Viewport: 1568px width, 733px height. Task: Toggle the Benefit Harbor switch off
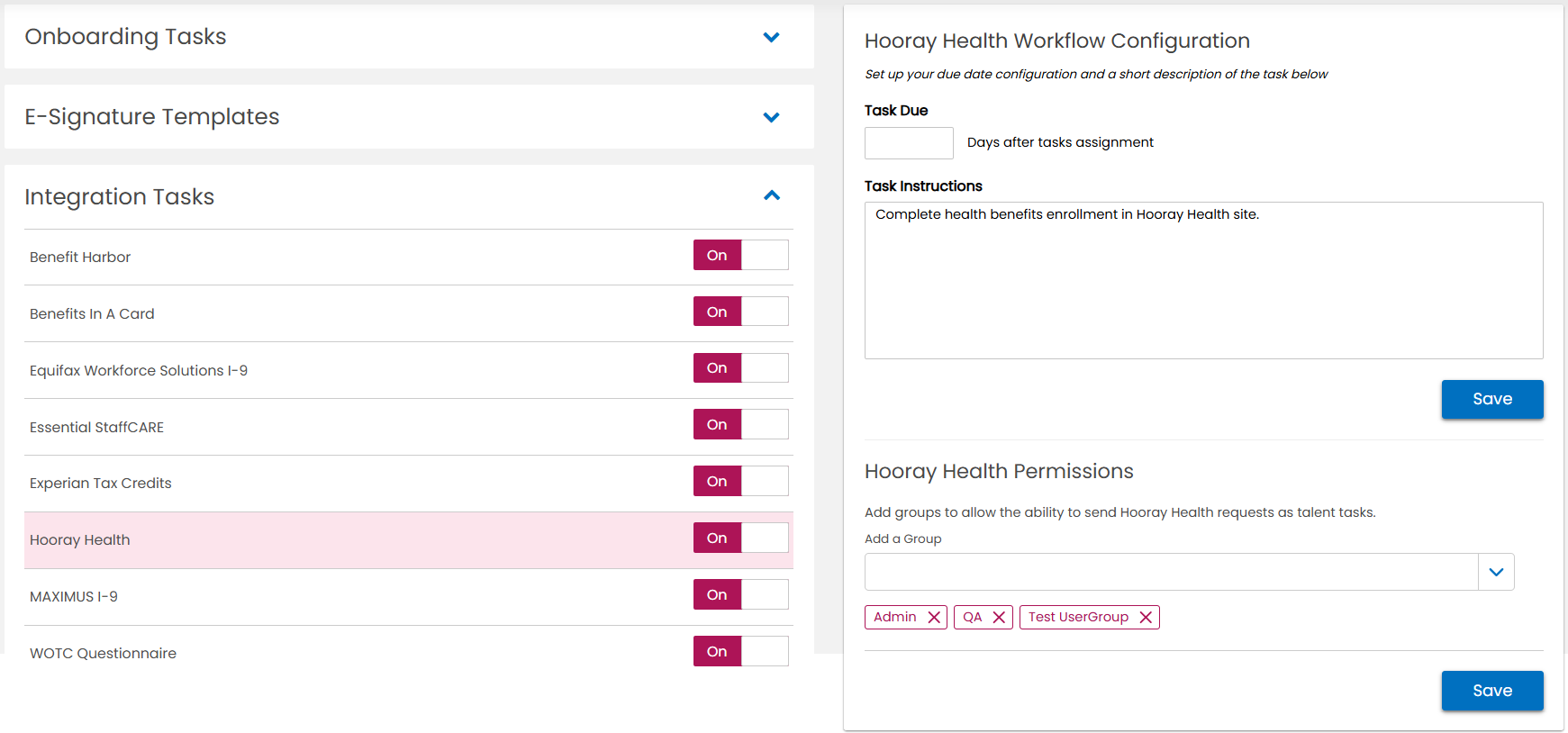(740, 255)
